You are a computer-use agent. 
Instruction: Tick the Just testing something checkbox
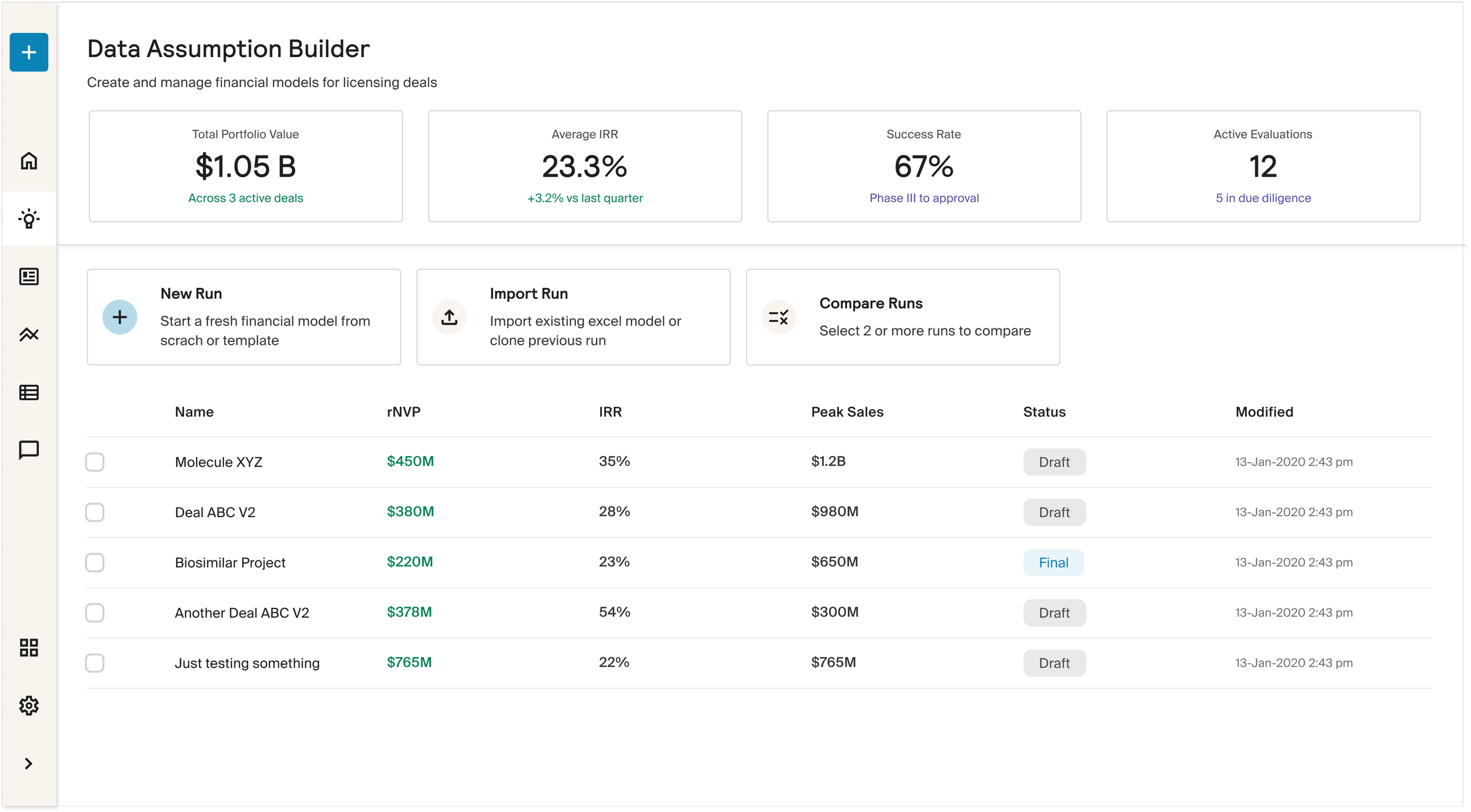pos(95,663)
